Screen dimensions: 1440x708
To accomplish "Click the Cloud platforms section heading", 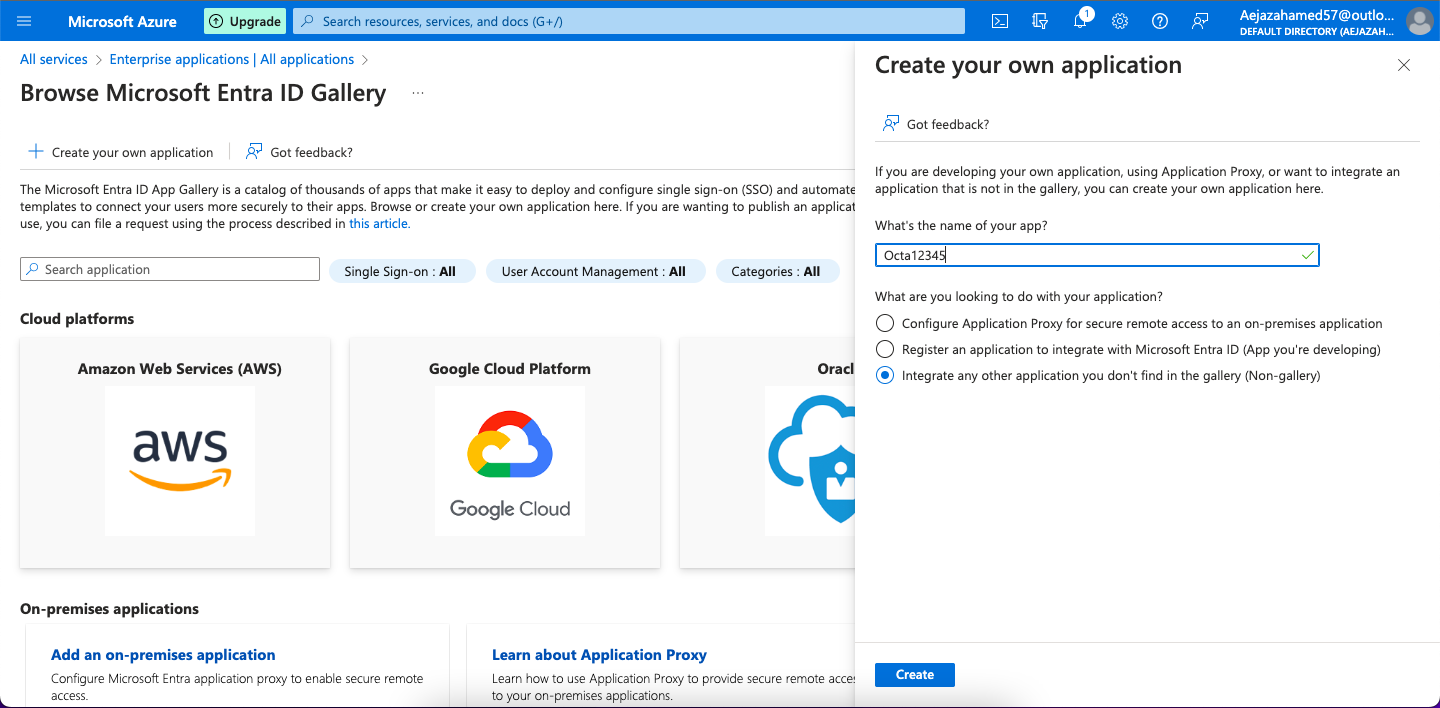I will coord(77,319).
